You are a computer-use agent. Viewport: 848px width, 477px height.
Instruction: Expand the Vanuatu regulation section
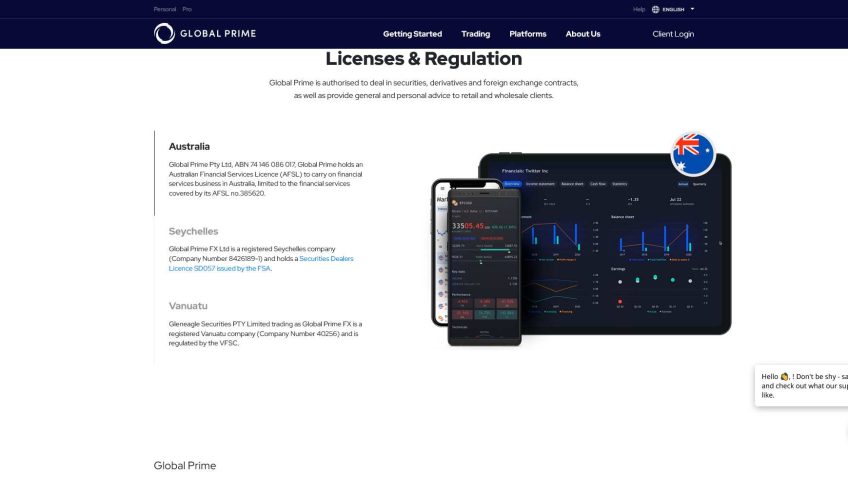[x=189, y=306]
